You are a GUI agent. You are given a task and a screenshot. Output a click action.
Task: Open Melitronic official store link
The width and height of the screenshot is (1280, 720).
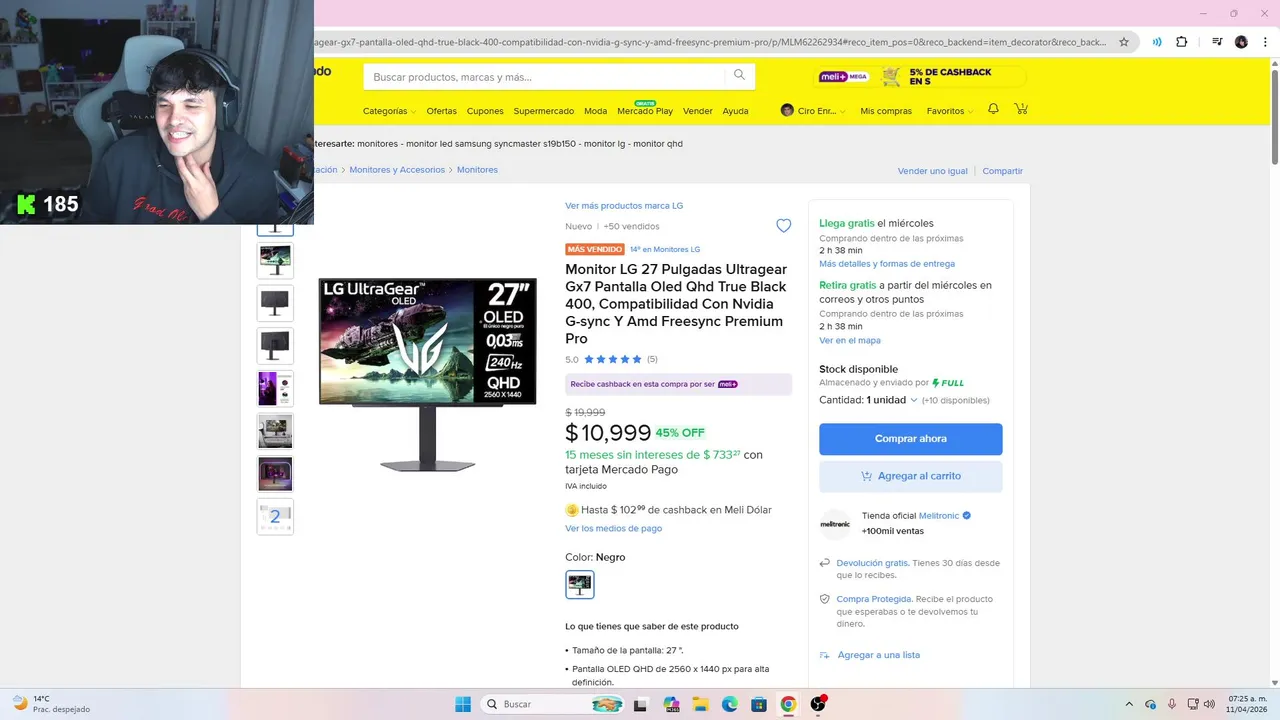point(939,516)
